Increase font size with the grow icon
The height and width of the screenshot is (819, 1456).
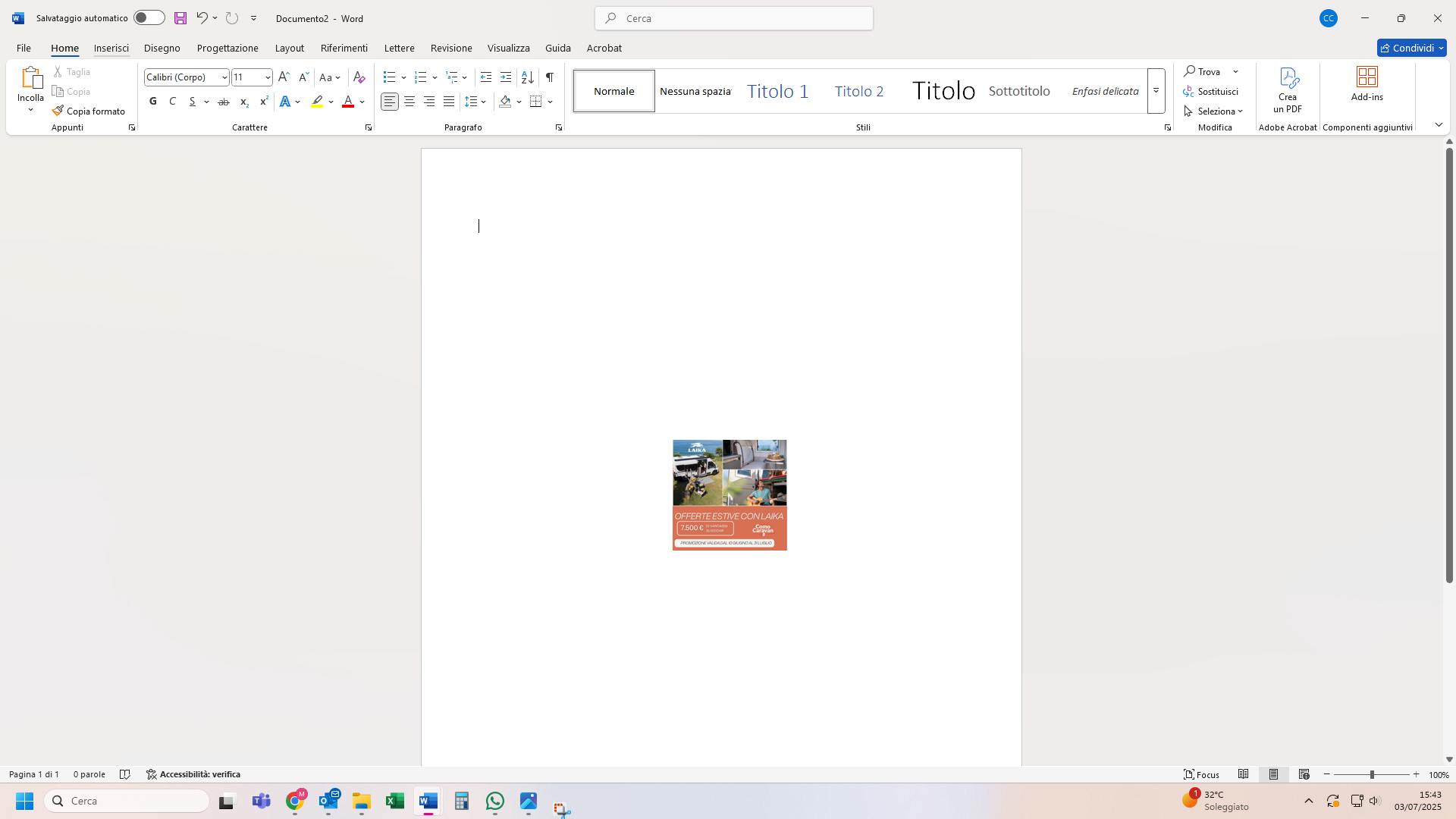[284, 77]
